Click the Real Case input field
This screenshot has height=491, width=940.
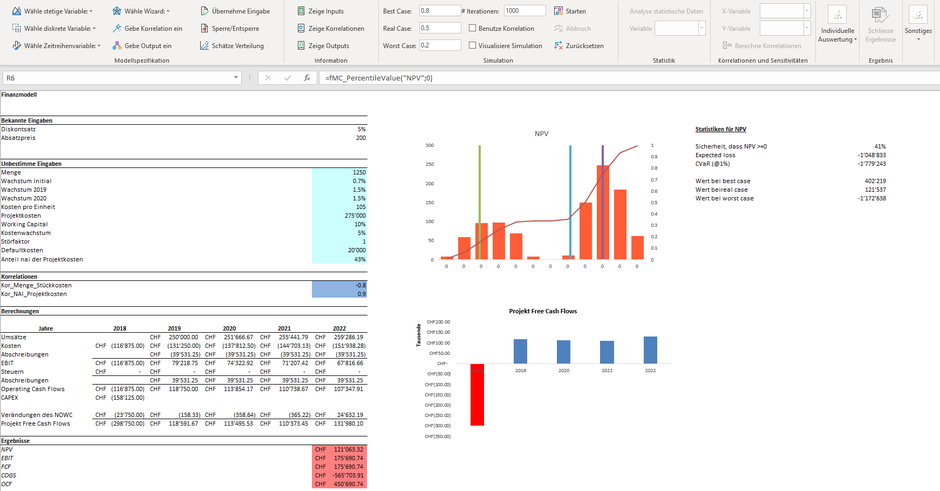pyautogui.click(x=440, y=28)
